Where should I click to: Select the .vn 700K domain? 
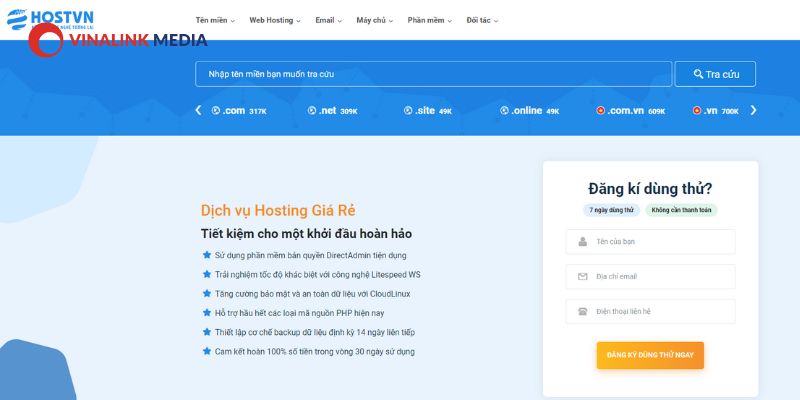(x=715, y=110)
